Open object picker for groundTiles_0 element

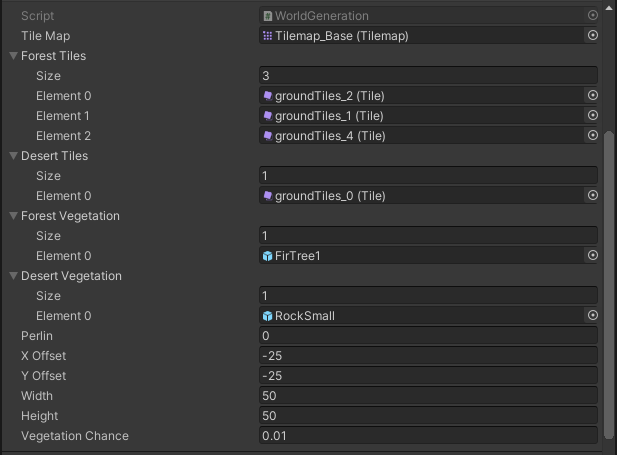coord(592,196)
